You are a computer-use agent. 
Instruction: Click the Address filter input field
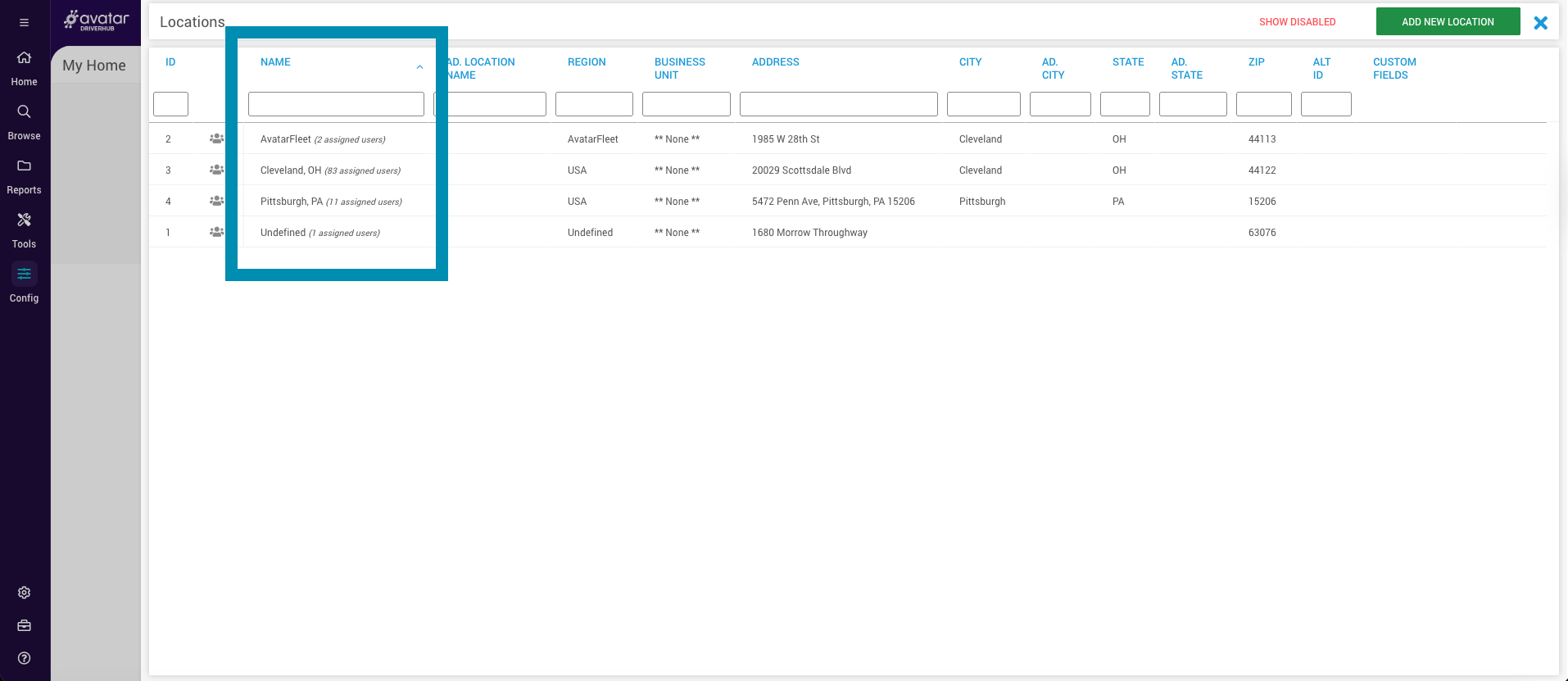[x=838, y=104]
